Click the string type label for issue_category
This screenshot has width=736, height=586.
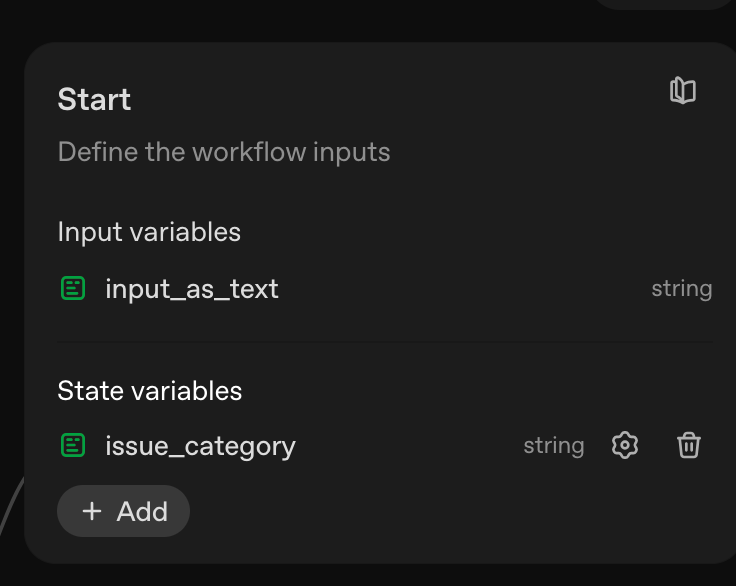coord(553,446)
